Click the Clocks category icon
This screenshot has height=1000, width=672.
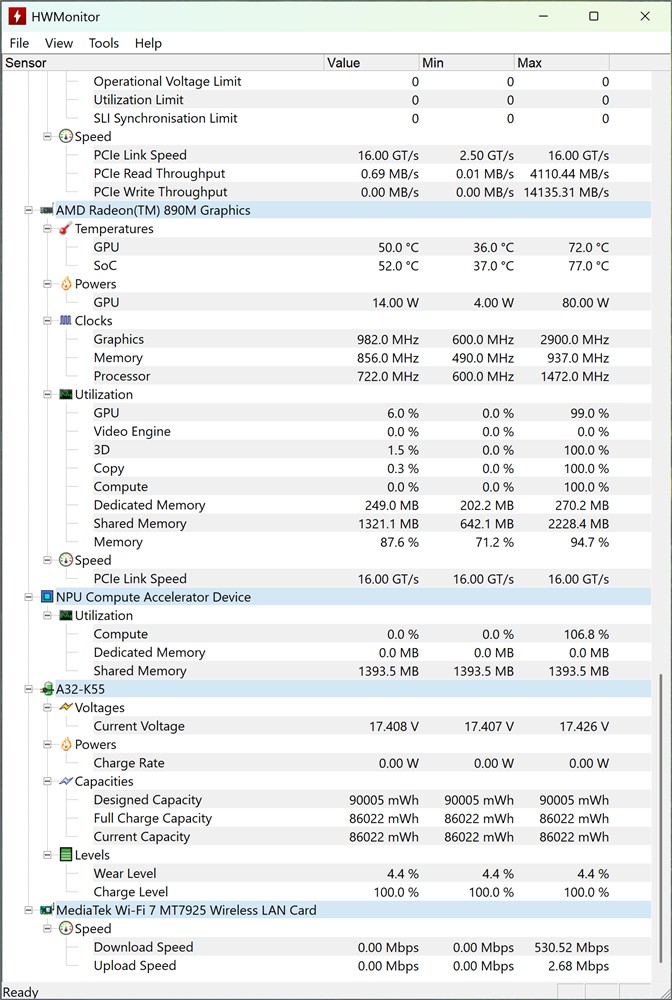[x=66, y=321]
